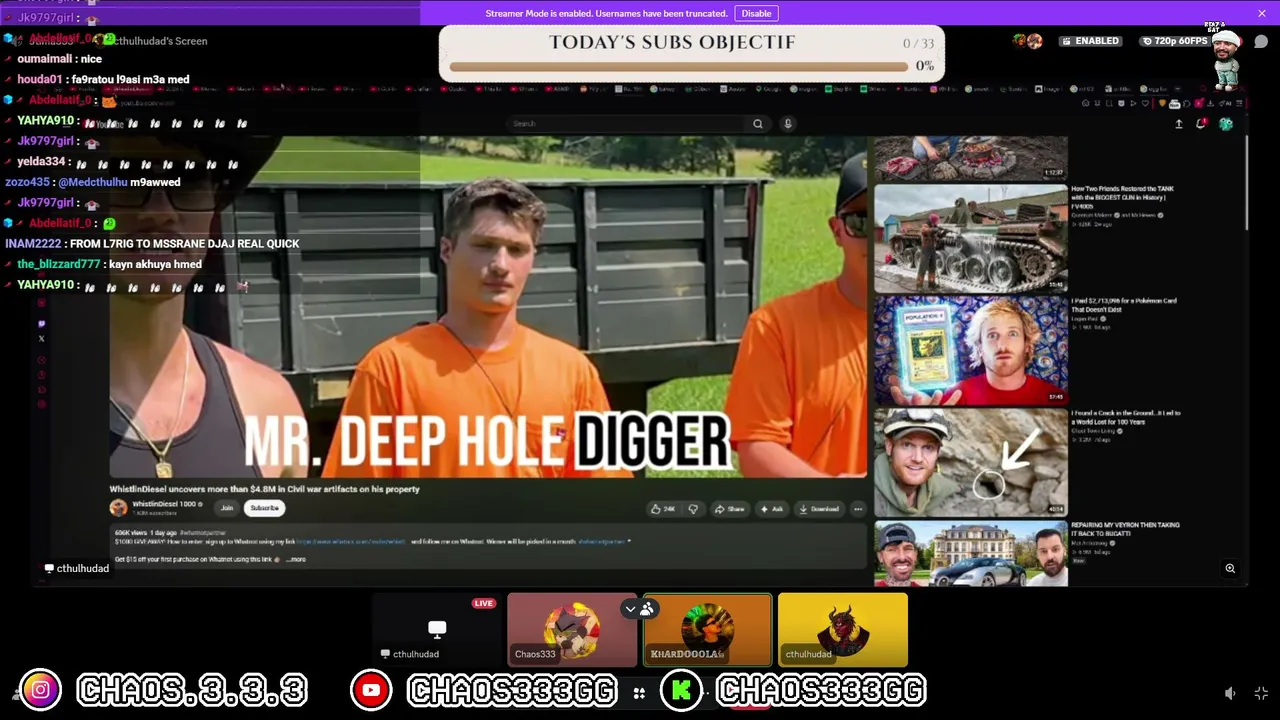Click the username zozo435 in chat
This screenshot has width=1280, height=720.
pyautogui.click(x=27, y=182)
